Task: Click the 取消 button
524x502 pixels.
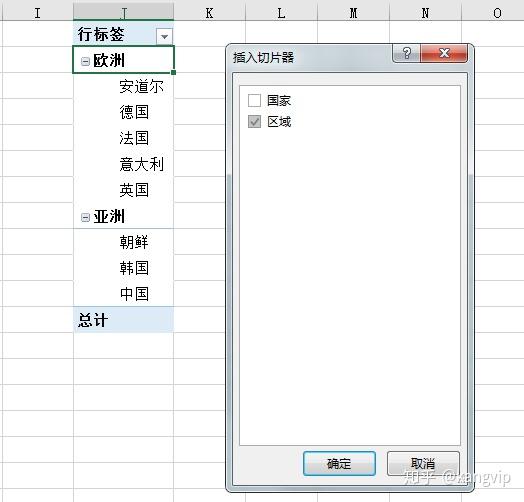Action: click(423, 464)
